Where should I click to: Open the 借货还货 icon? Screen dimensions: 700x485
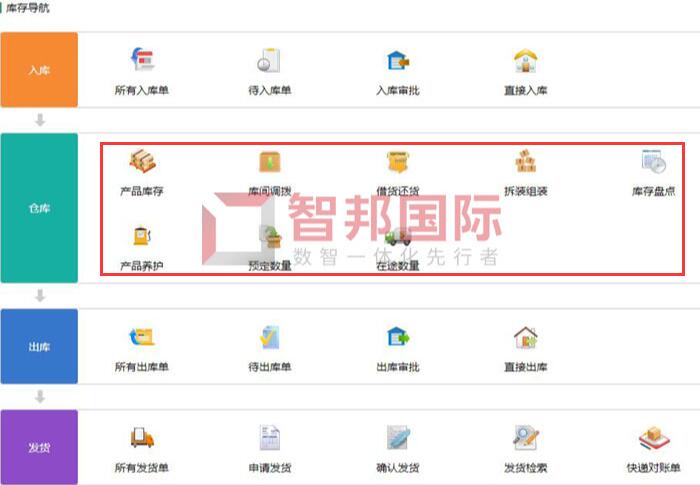[398, 162]
